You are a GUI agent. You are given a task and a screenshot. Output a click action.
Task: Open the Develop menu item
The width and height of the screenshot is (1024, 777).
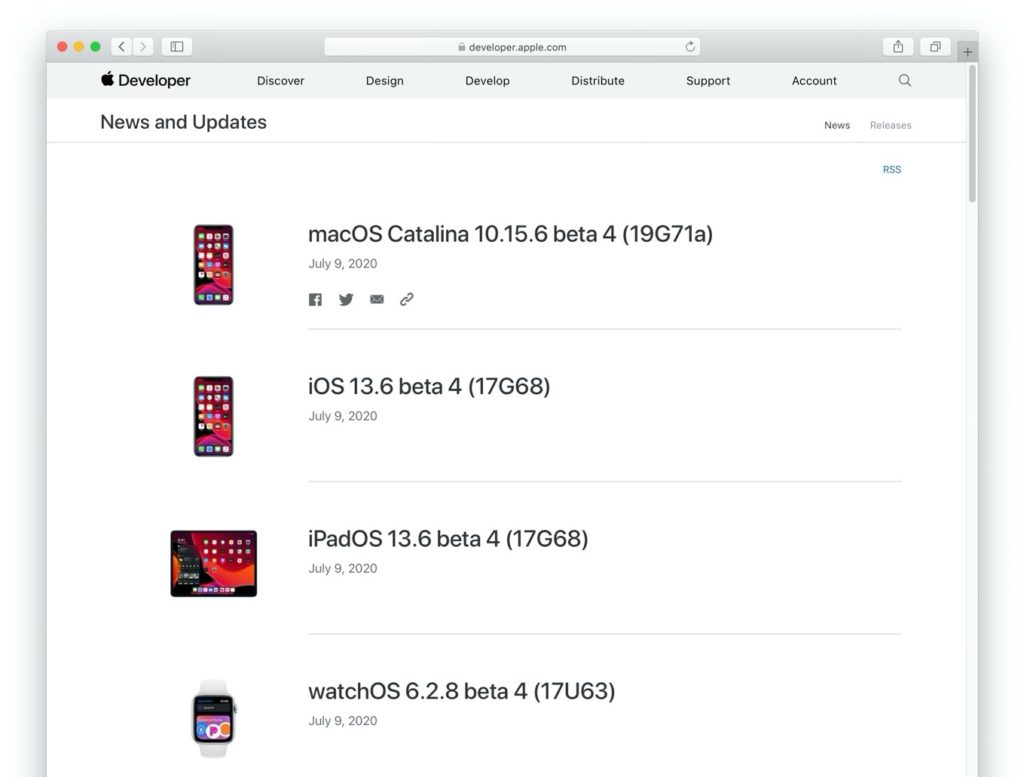[487, 80]
